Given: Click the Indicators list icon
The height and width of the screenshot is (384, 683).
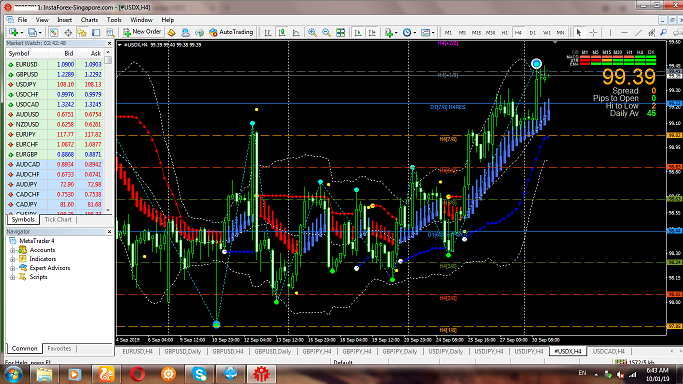Looking at the screenshot, I should (388, 33).
